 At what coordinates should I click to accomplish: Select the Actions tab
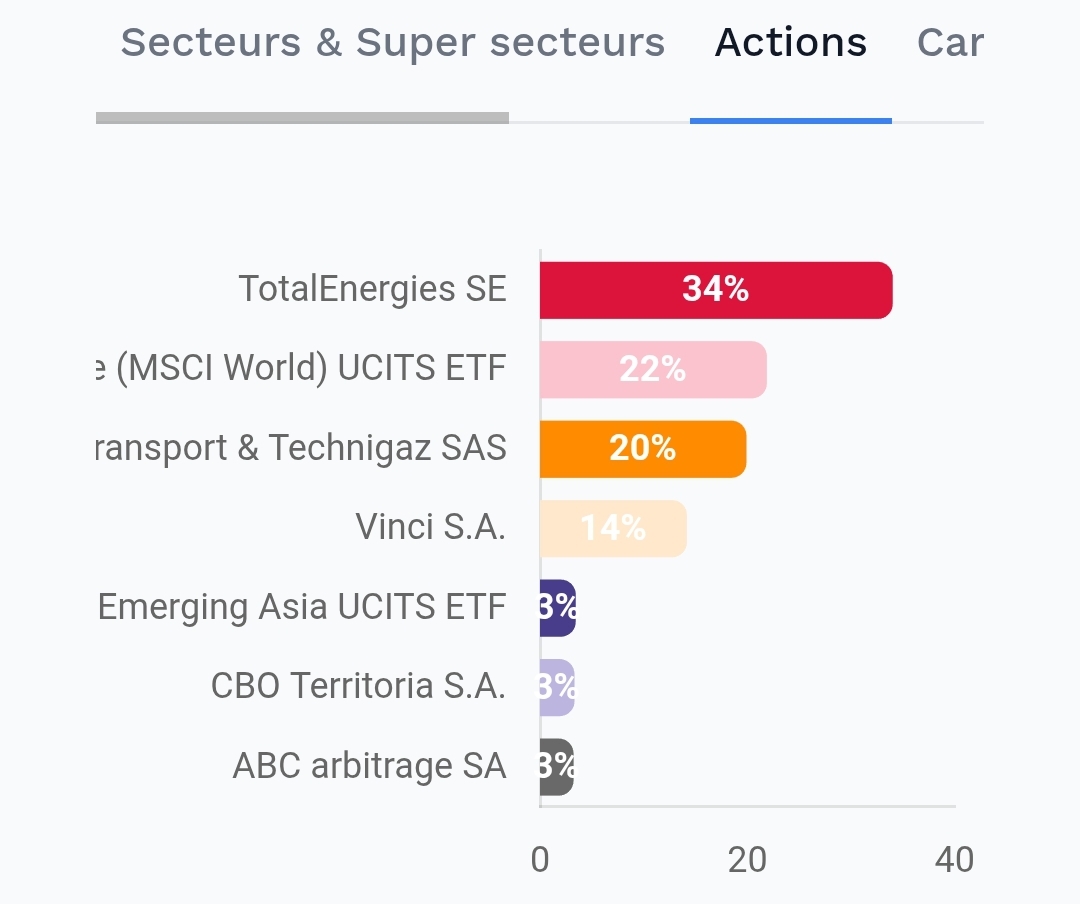point(791,43)
